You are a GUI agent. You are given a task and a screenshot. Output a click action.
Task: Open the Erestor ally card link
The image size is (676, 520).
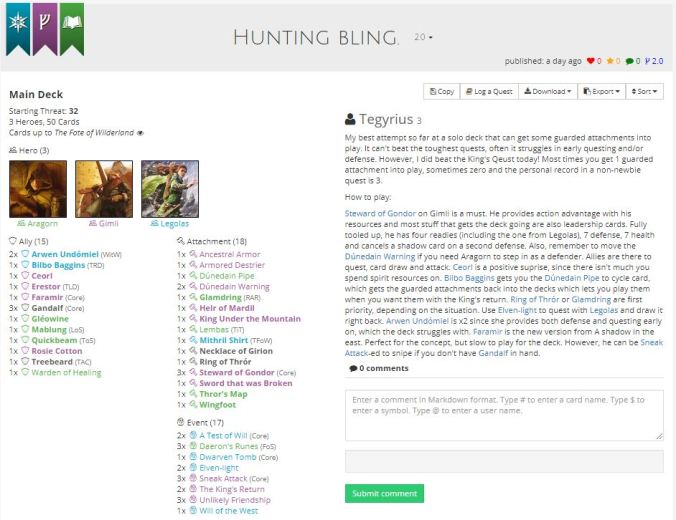(46, 287)
